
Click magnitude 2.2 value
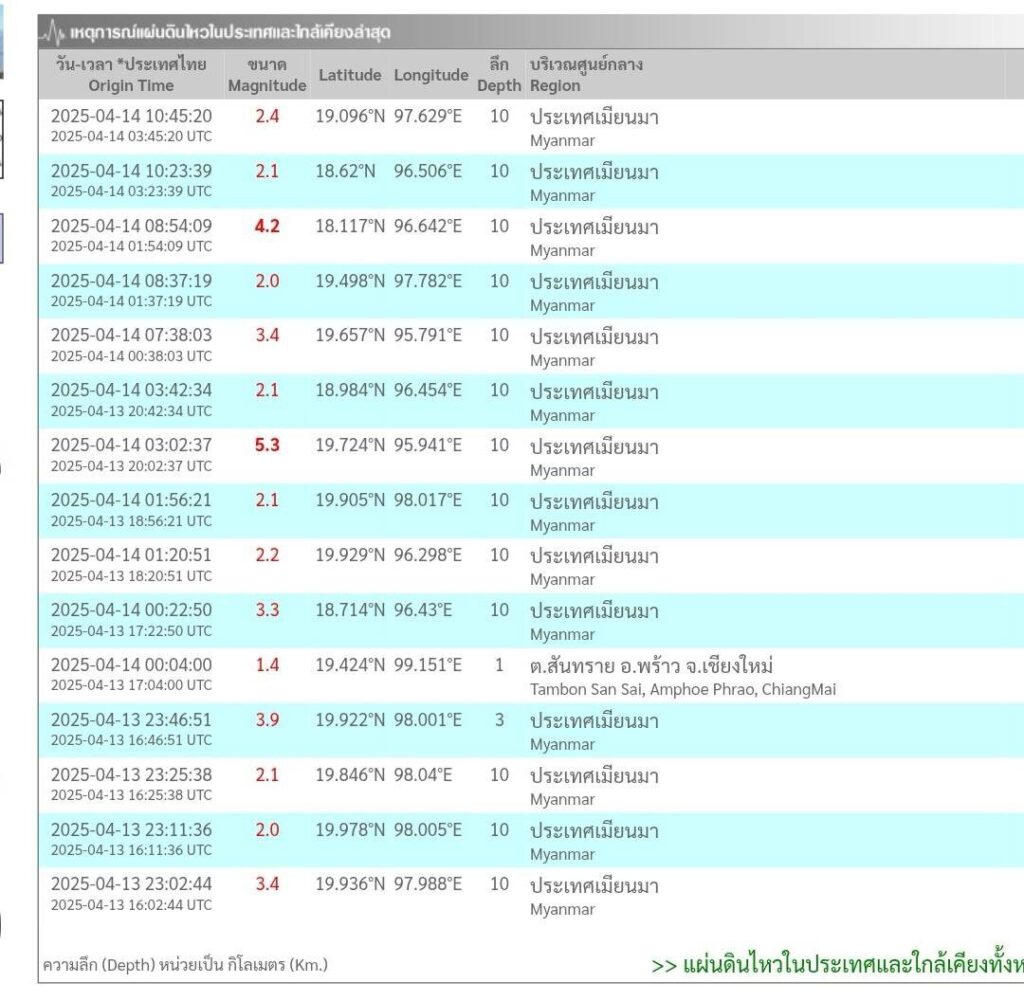(267, 554)
